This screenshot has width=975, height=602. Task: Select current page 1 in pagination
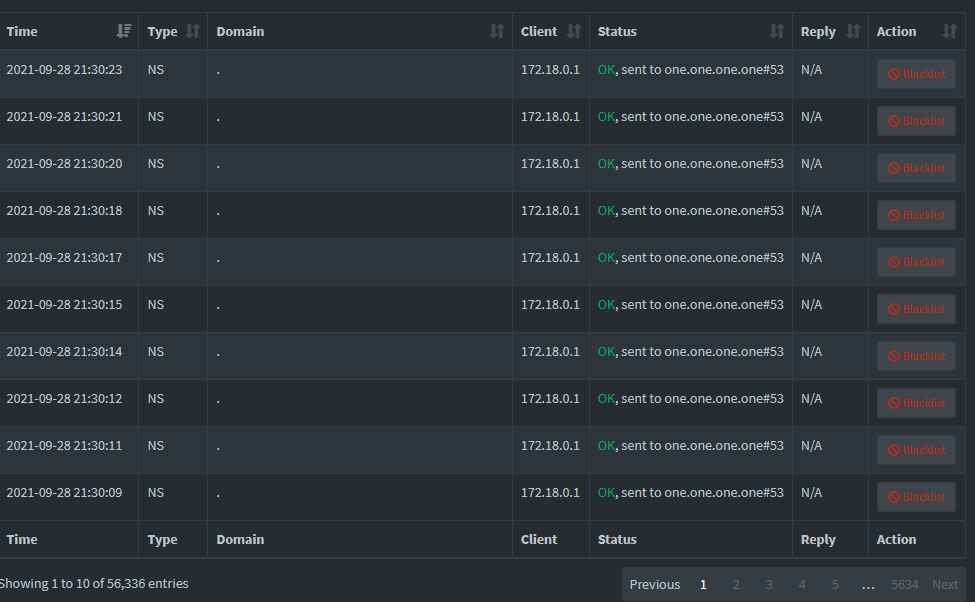tap(703, 585)
